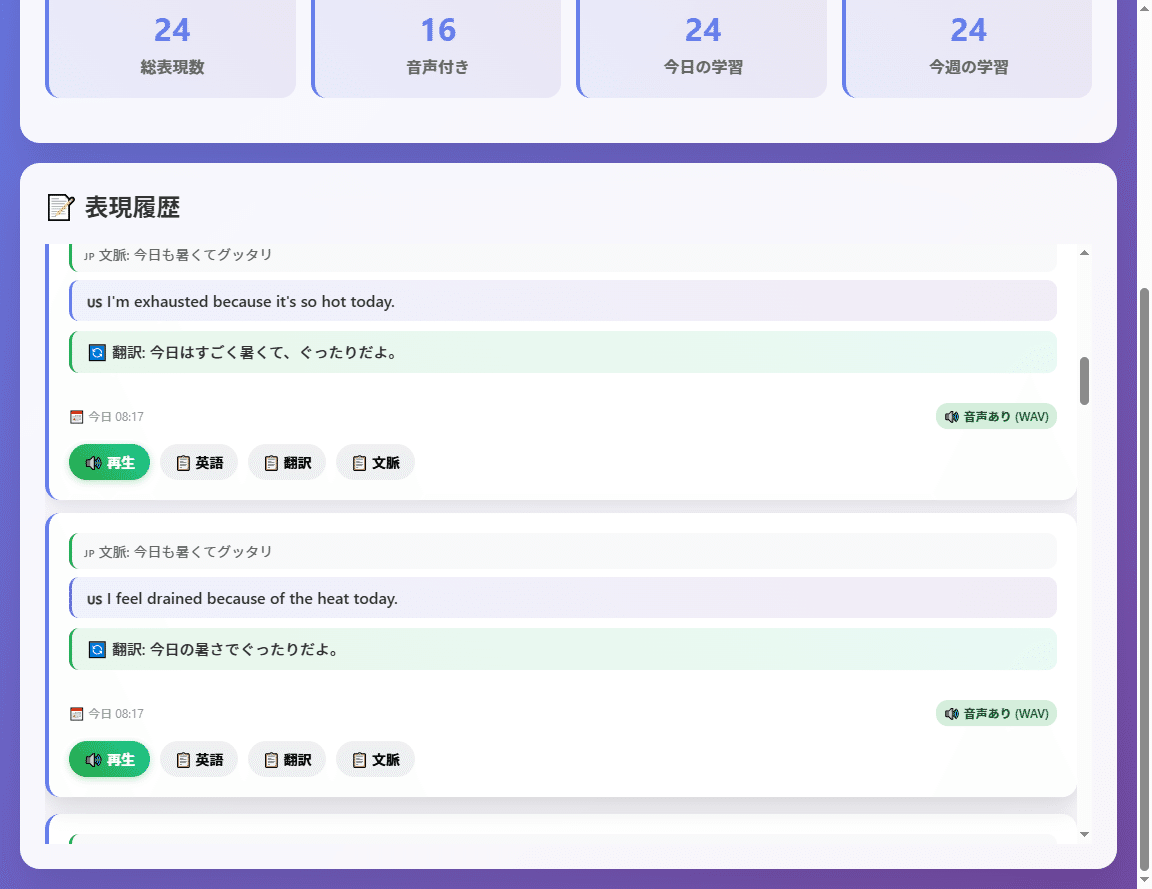Image resolution: width=1152 pixels, height=889 pixels.
Task: Click the 翻訳 button on the first card
Action: [x=287, y=462]
